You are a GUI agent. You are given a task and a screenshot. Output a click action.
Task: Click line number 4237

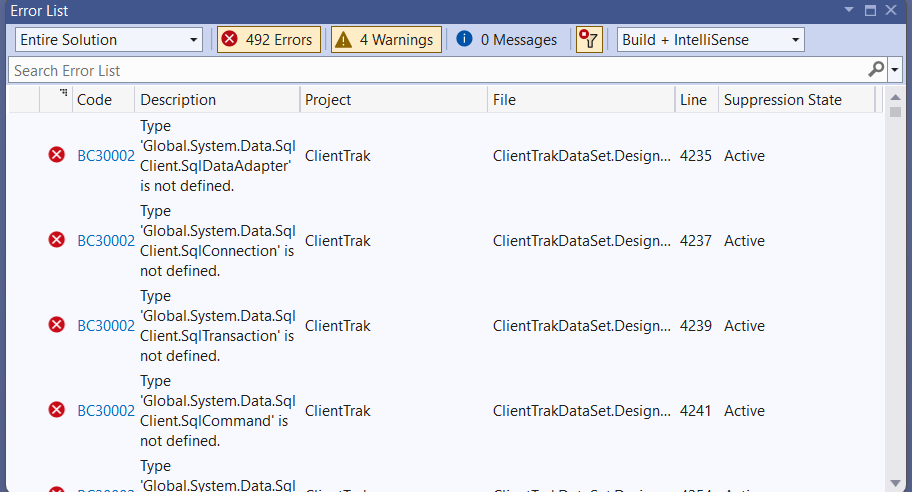point(696,241)
